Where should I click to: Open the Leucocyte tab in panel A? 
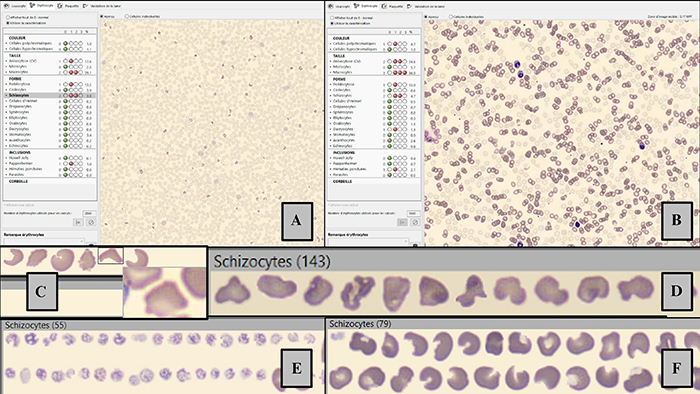[15, 6]
